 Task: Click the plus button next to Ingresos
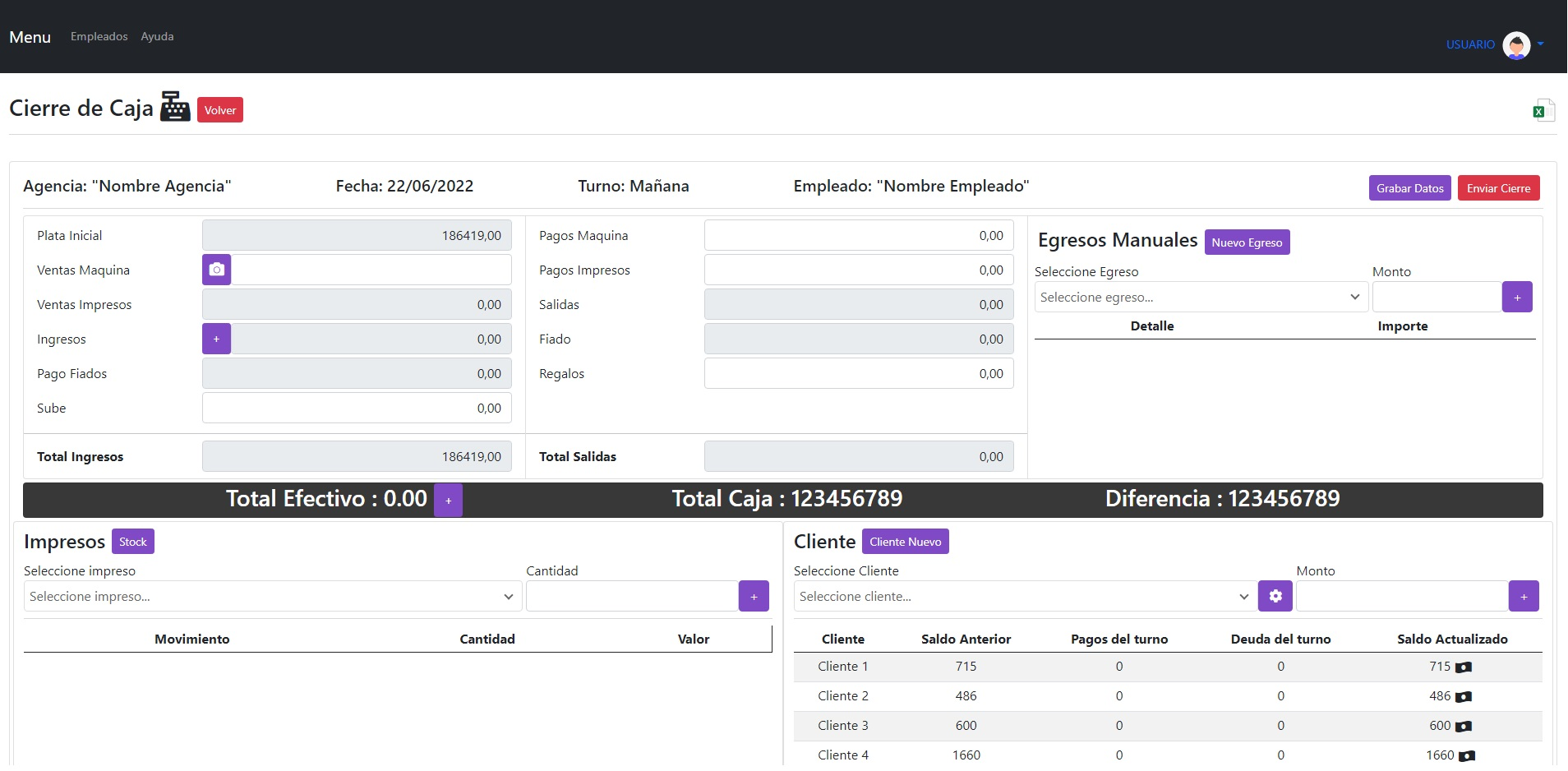tap(216, 339)
